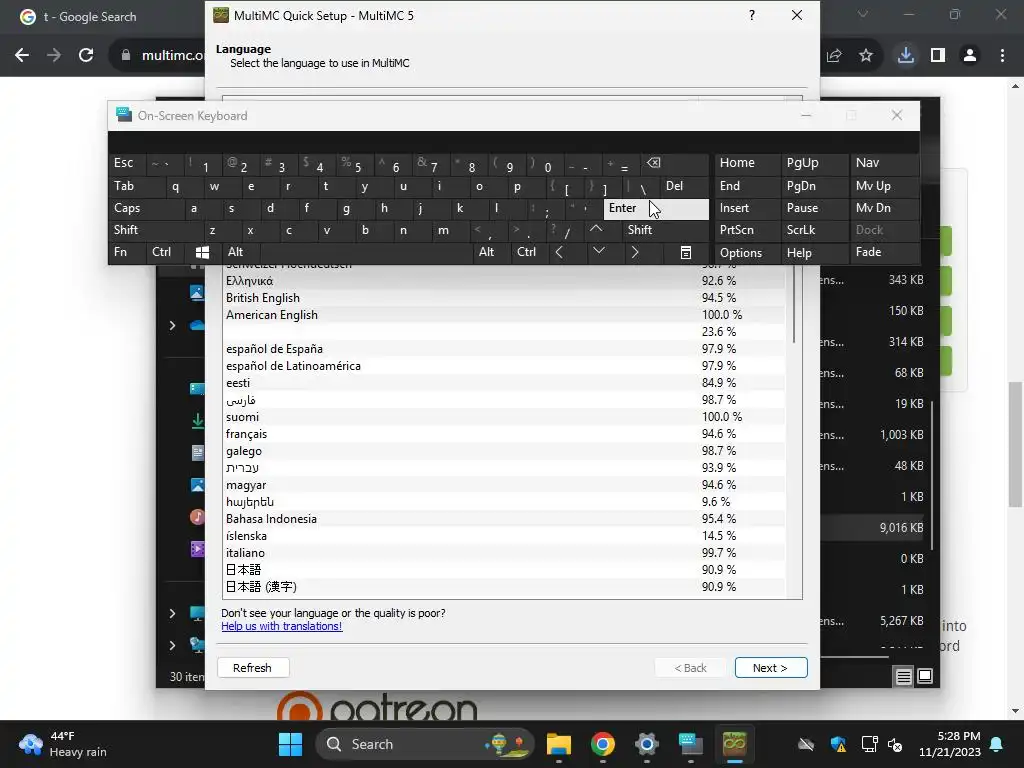1024x768 pixels.
Task: Toggle the Nav key on On-Screen Keyboard
Action: coord(884,163)
